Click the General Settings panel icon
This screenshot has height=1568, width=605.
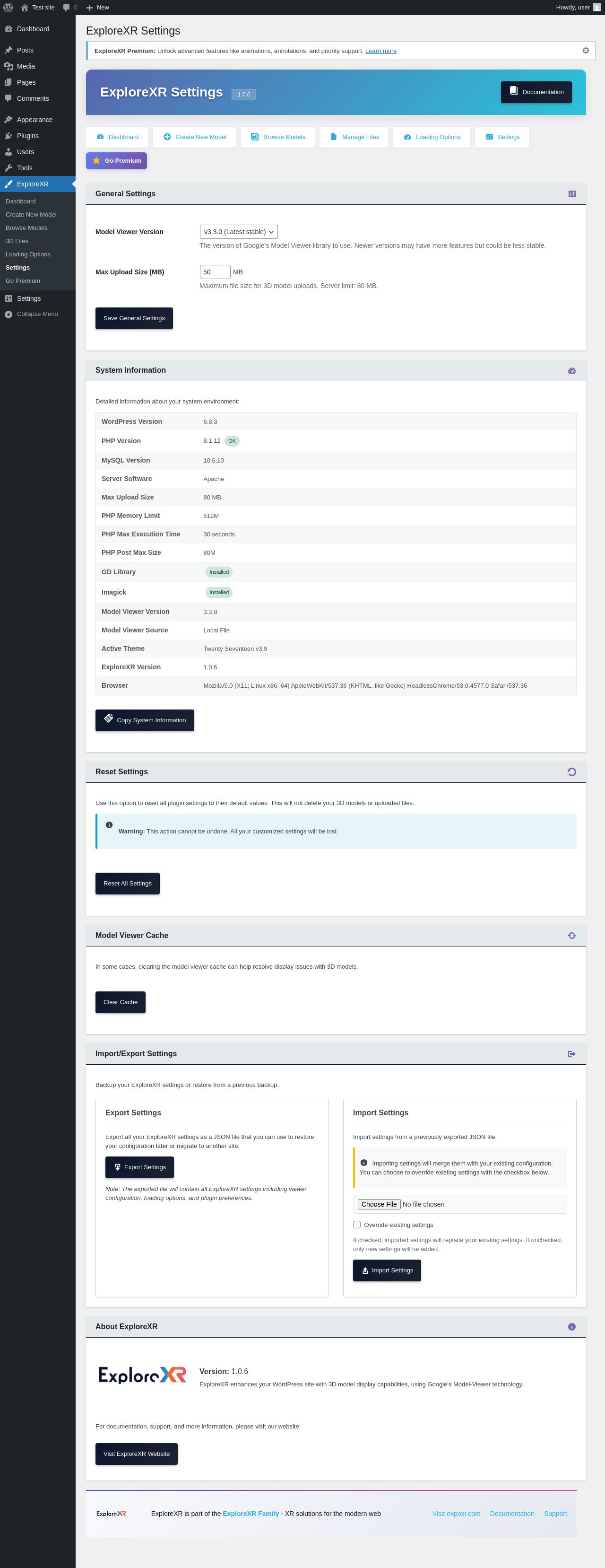click(x=571, y=193)
